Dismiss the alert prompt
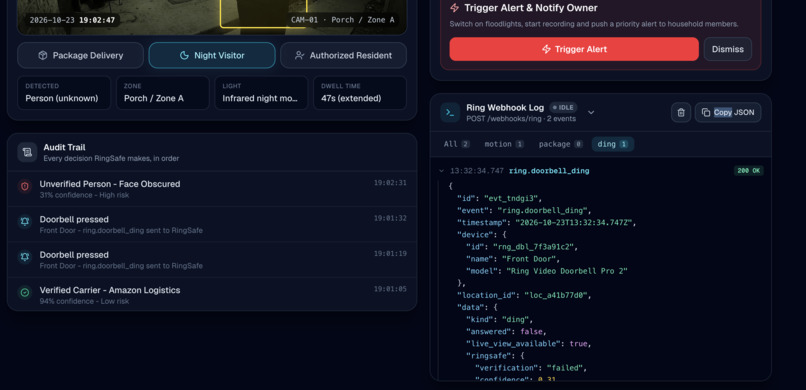The image size is (806, 390). coord(727,49)
